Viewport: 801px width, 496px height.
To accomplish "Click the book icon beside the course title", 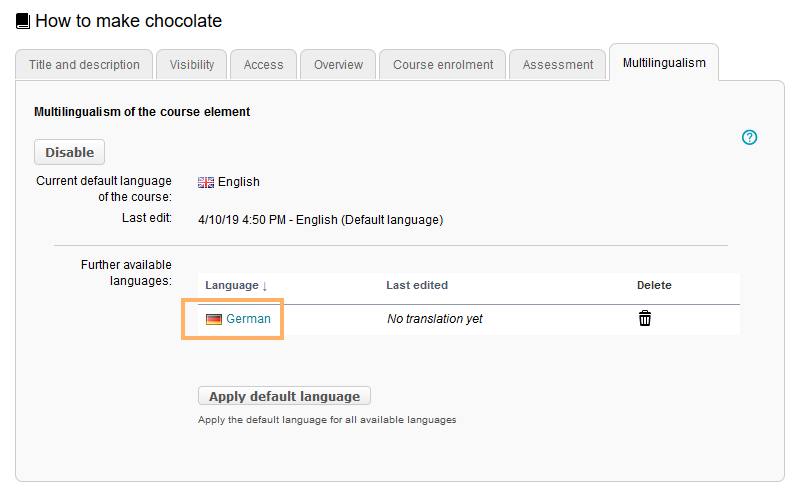I will click(22, 21).
